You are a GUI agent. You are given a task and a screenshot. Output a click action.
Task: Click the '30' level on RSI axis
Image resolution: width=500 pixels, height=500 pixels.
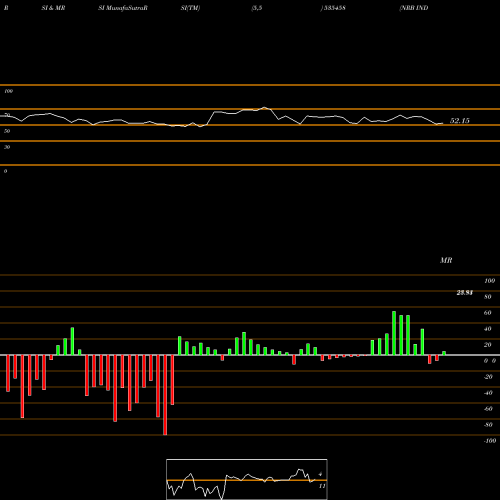7,147
